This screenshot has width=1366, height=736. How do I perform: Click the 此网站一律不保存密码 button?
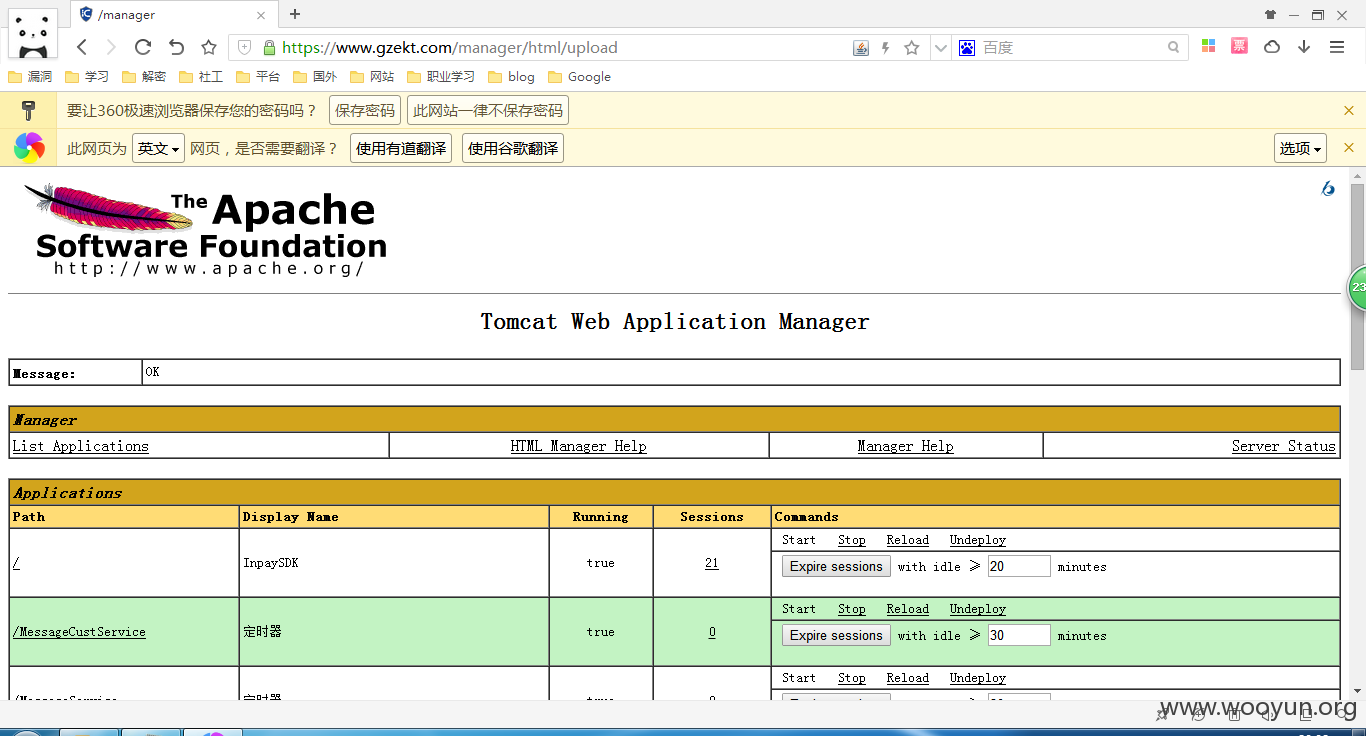(488, 111)
